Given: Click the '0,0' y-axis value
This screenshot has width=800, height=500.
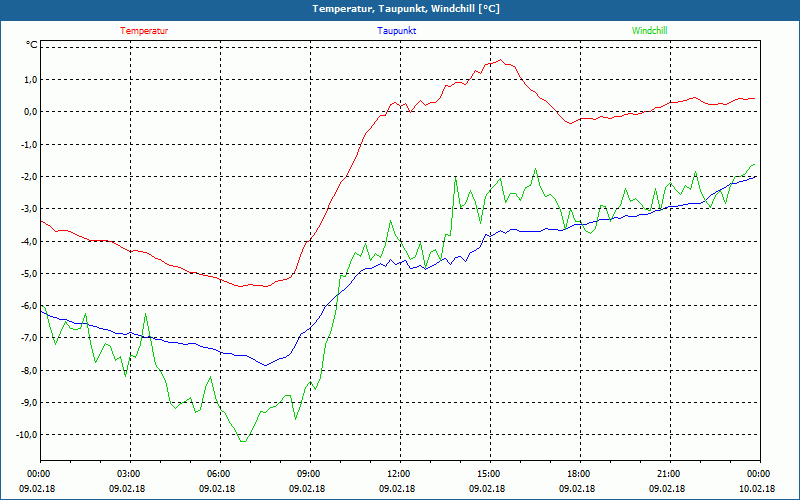Looking at the screenshot, I should [x=30, y=112].
